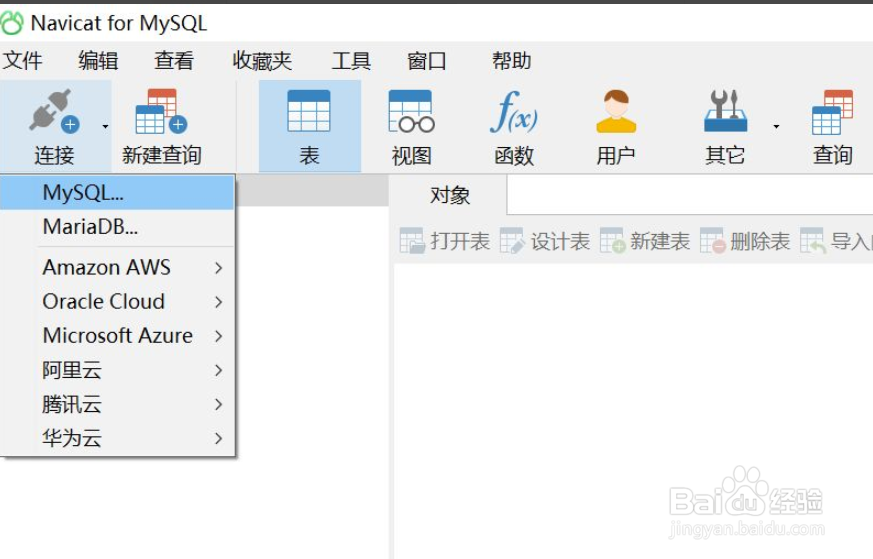Image resolution: width=873 pixels, height=559 pixels.
Task: Open the 帮助 menu
Action: (x=511, y=60)
